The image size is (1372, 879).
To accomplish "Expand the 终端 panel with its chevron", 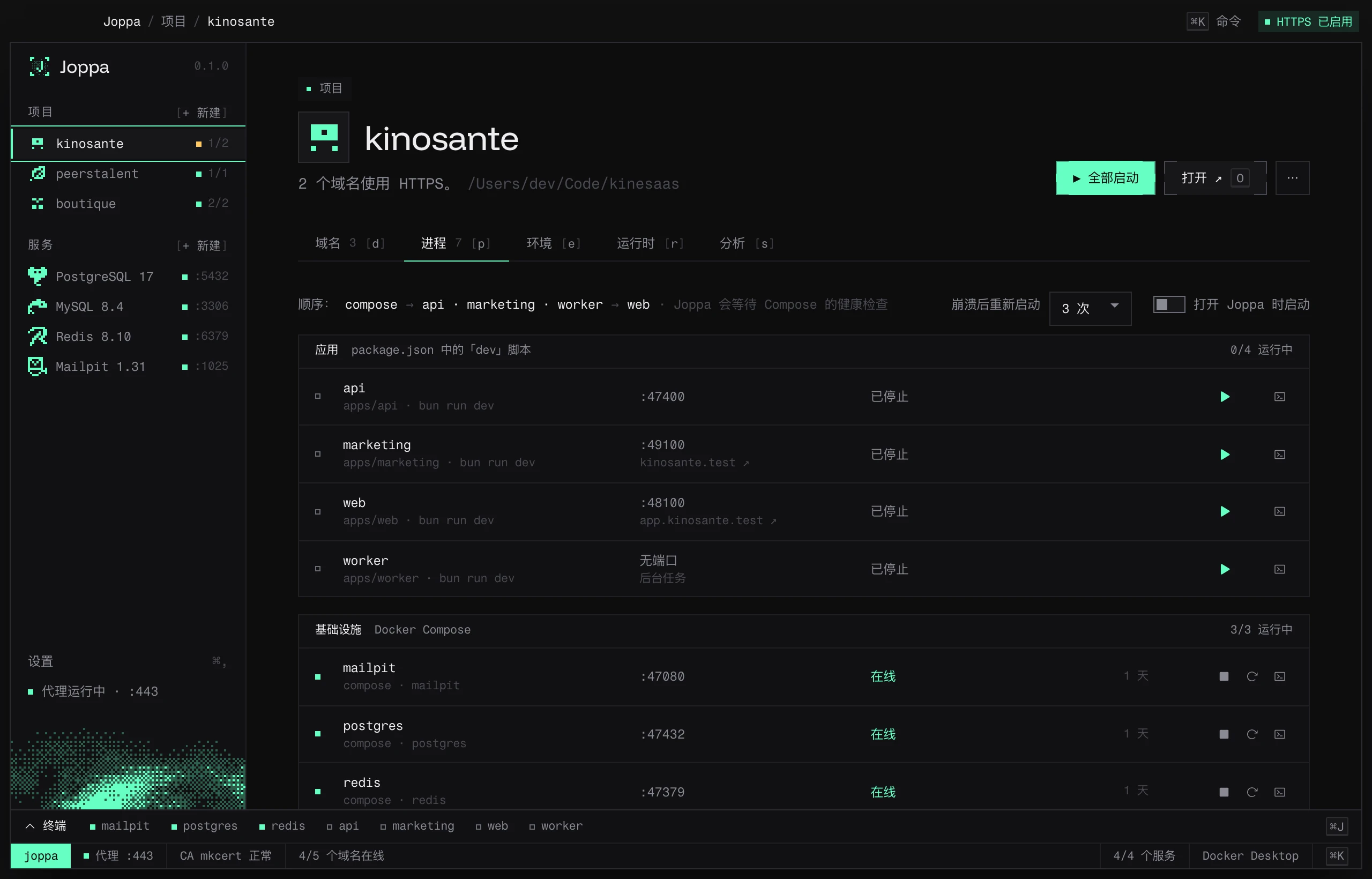I will coord(30,826).
